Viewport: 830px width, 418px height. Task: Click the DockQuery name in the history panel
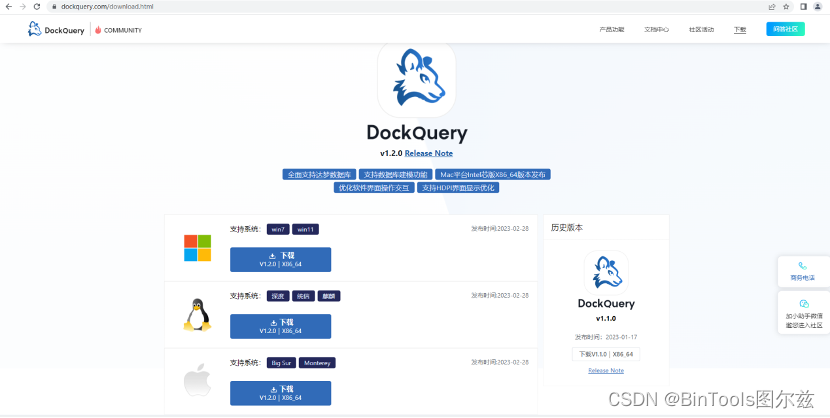click(x=606, y=304)
